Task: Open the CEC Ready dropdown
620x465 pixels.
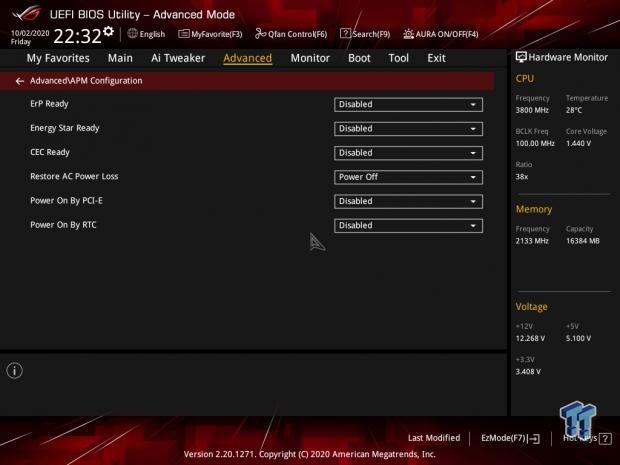Action: pos(408,153)
